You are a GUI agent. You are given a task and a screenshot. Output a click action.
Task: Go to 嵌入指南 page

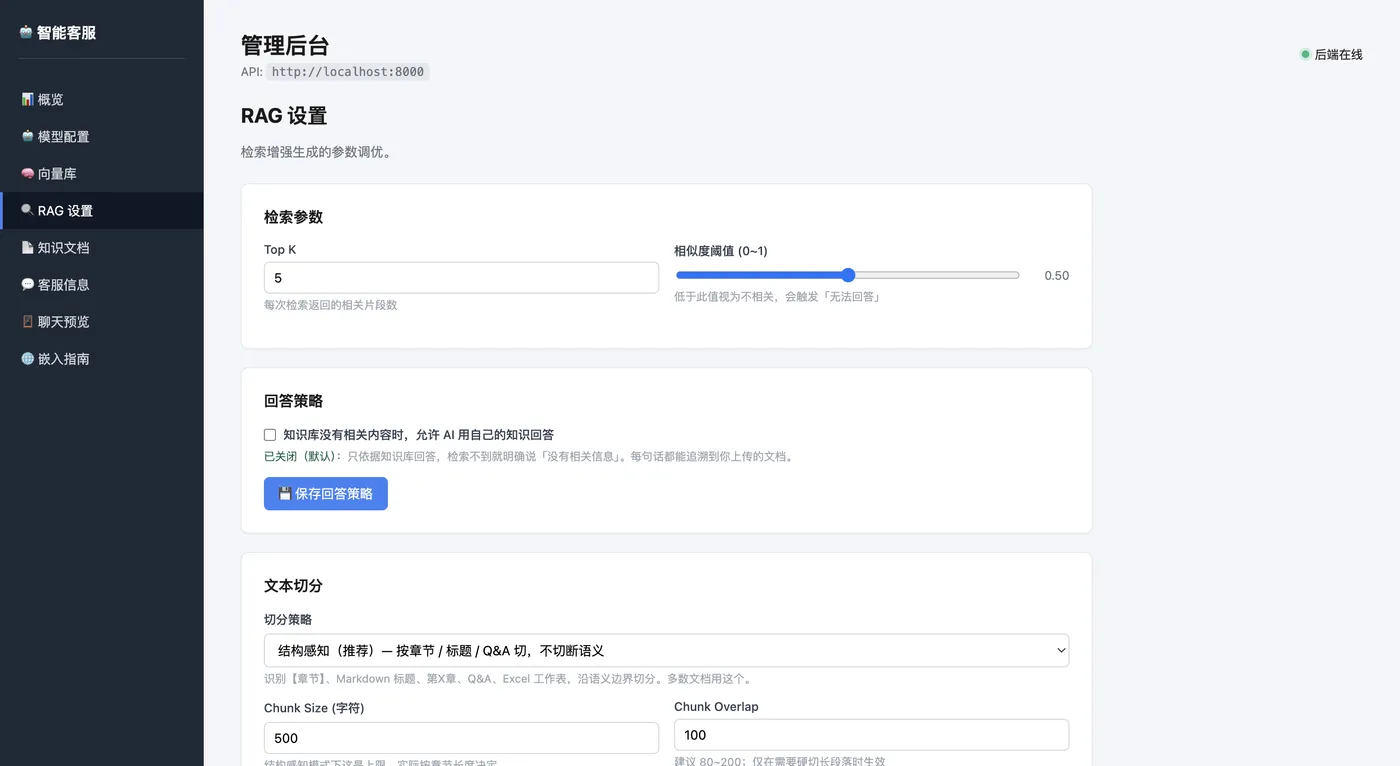(x=102, y=358)
